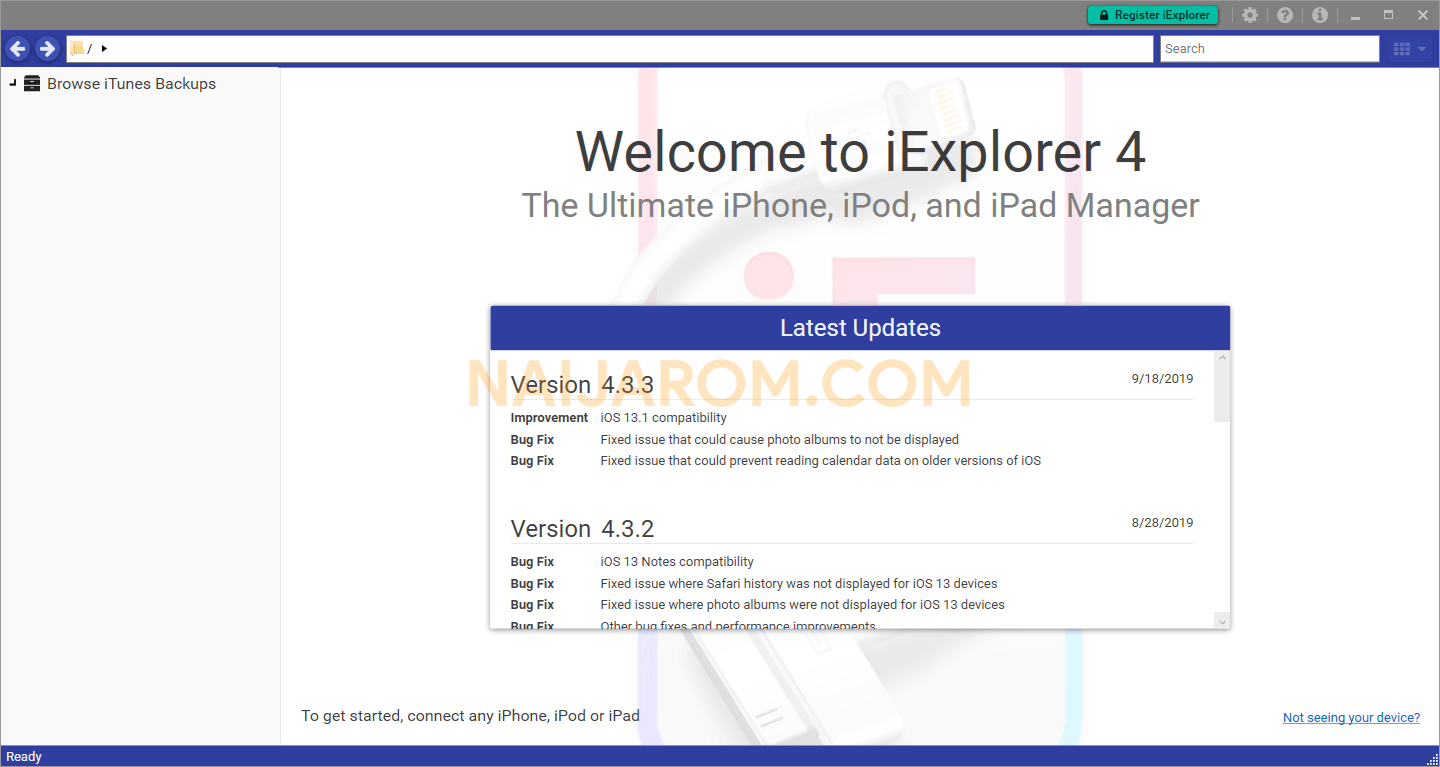Open the info icon in title bar
Screen dimensions: 1440x767
pos(1319,15)
